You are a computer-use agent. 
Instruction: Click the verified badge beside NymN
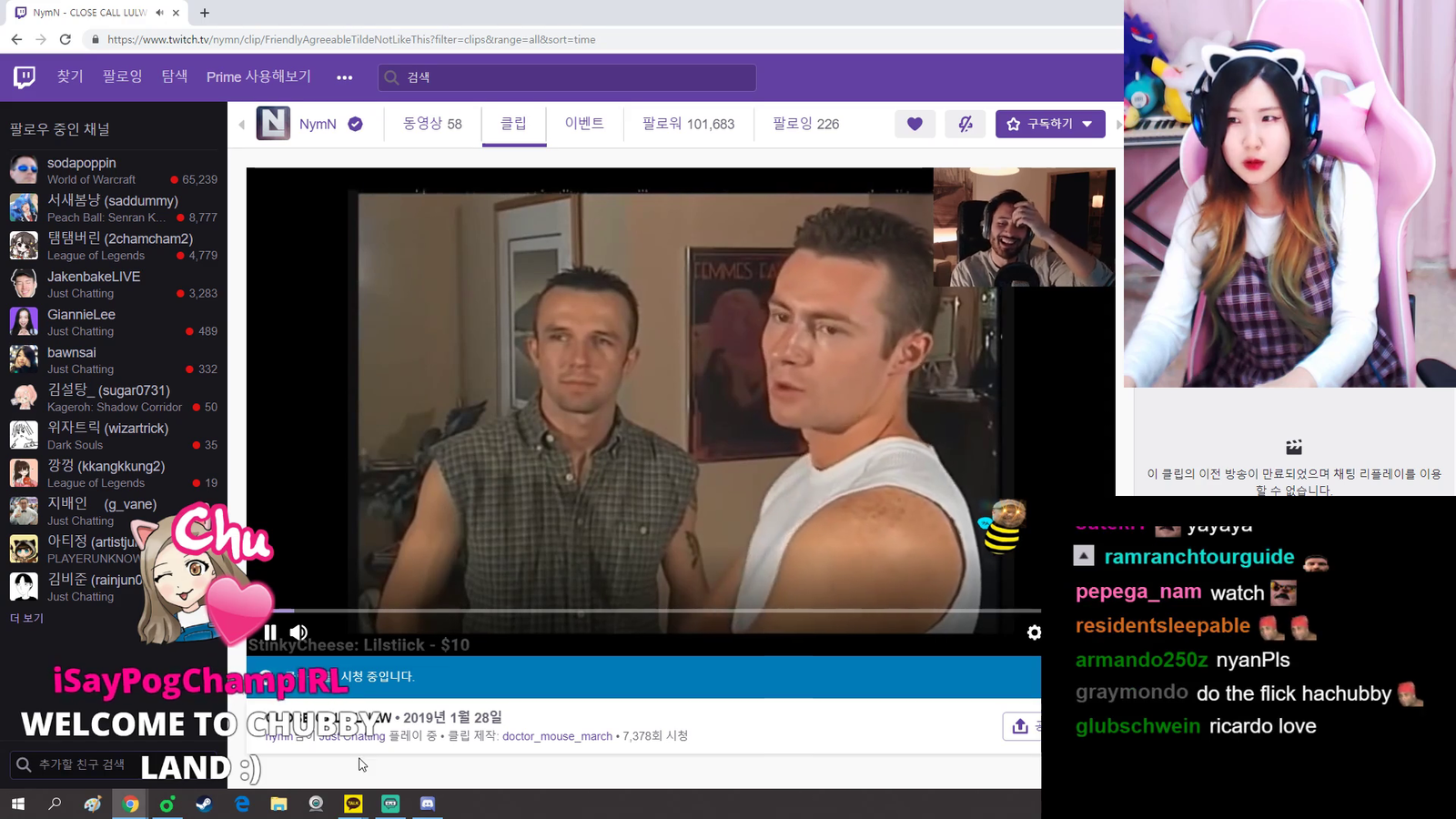click(355, 124)
